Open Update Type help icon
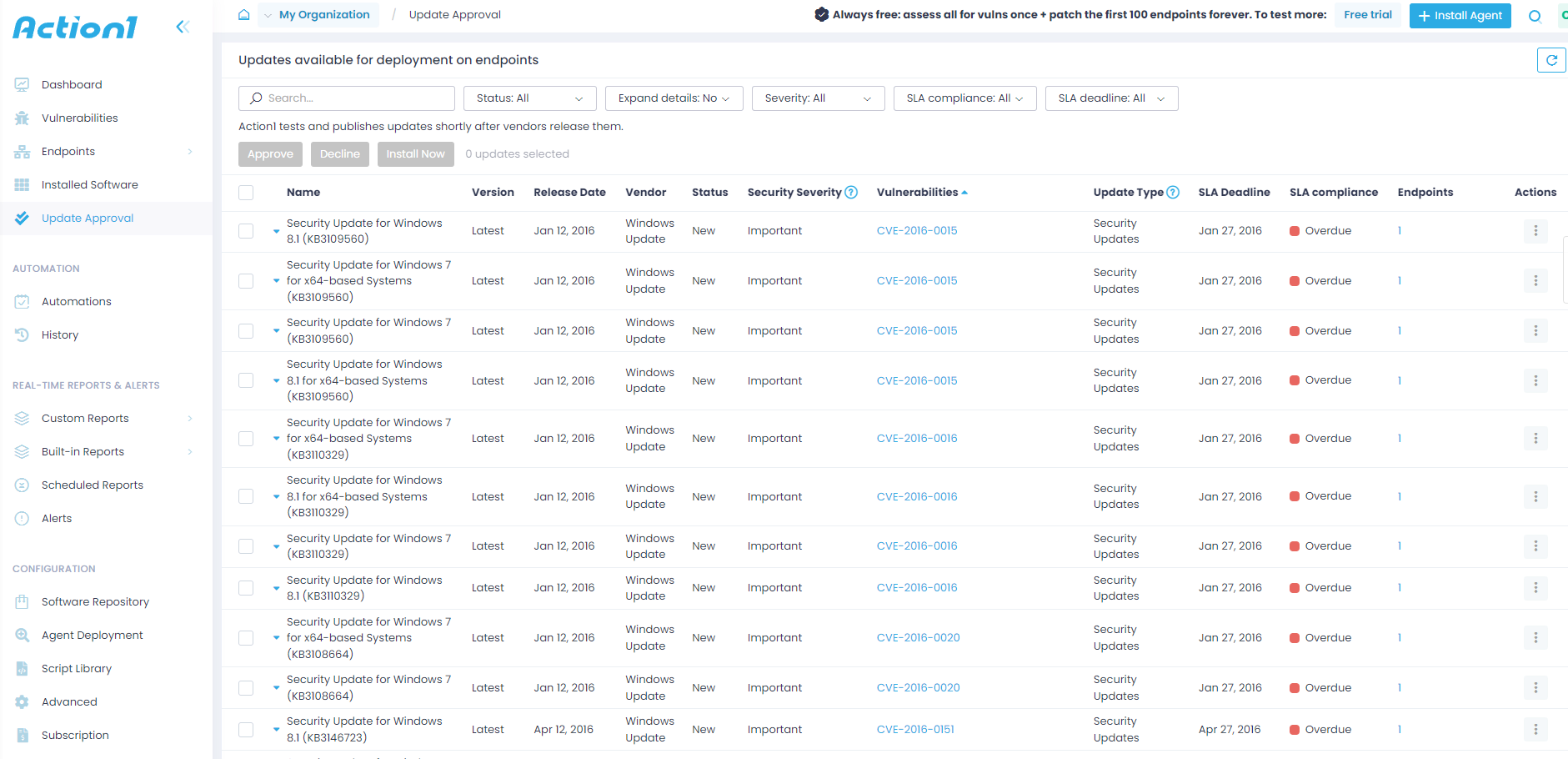Viewport: 1568px width, 759px height. pos(1173,193)
